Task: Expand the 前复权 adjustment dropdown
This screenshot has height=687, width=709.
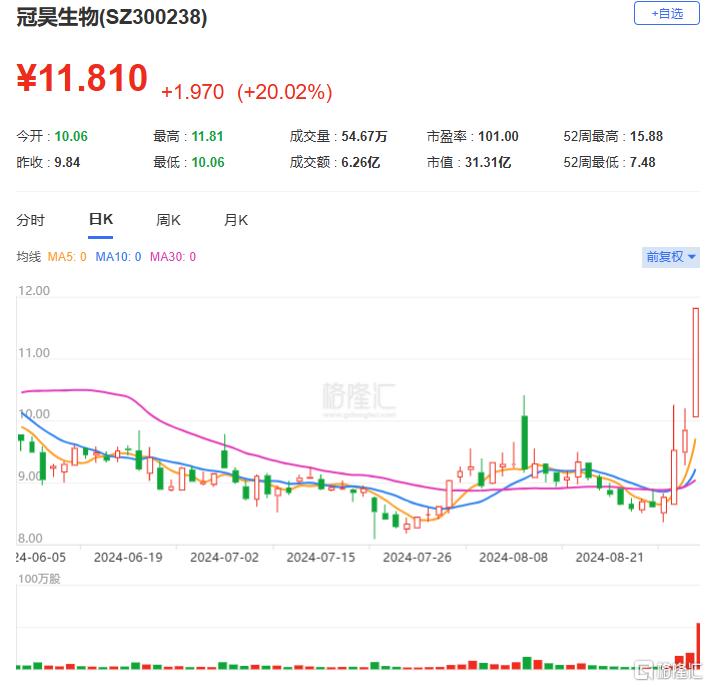Action: tap(671, 257)
